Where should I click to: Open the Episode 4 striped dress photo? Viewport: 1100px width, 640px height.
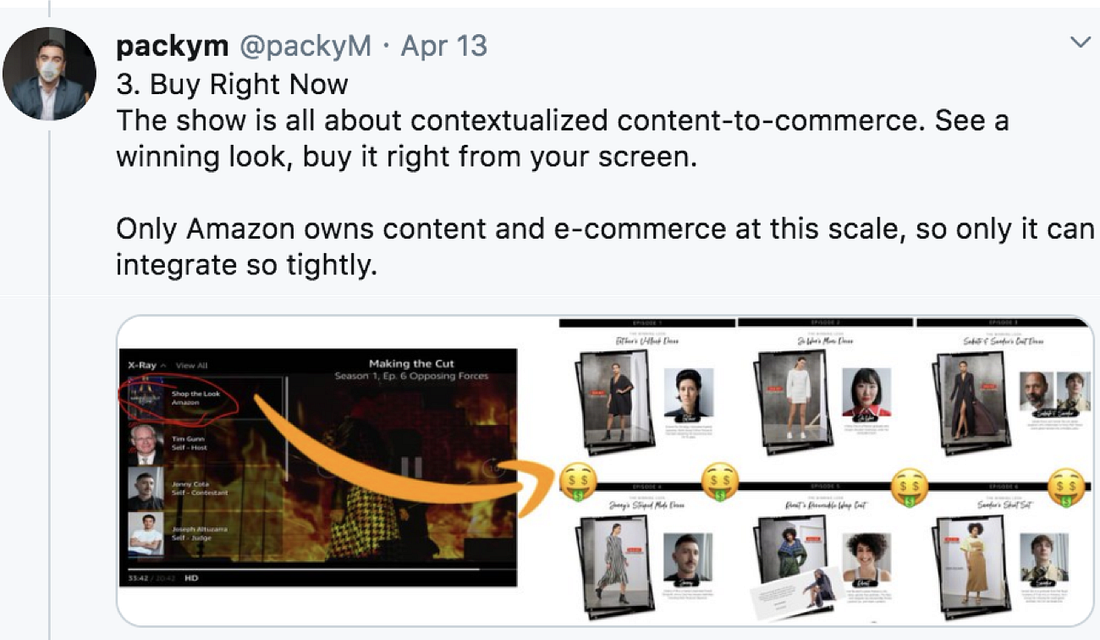(x=612, y=566)
